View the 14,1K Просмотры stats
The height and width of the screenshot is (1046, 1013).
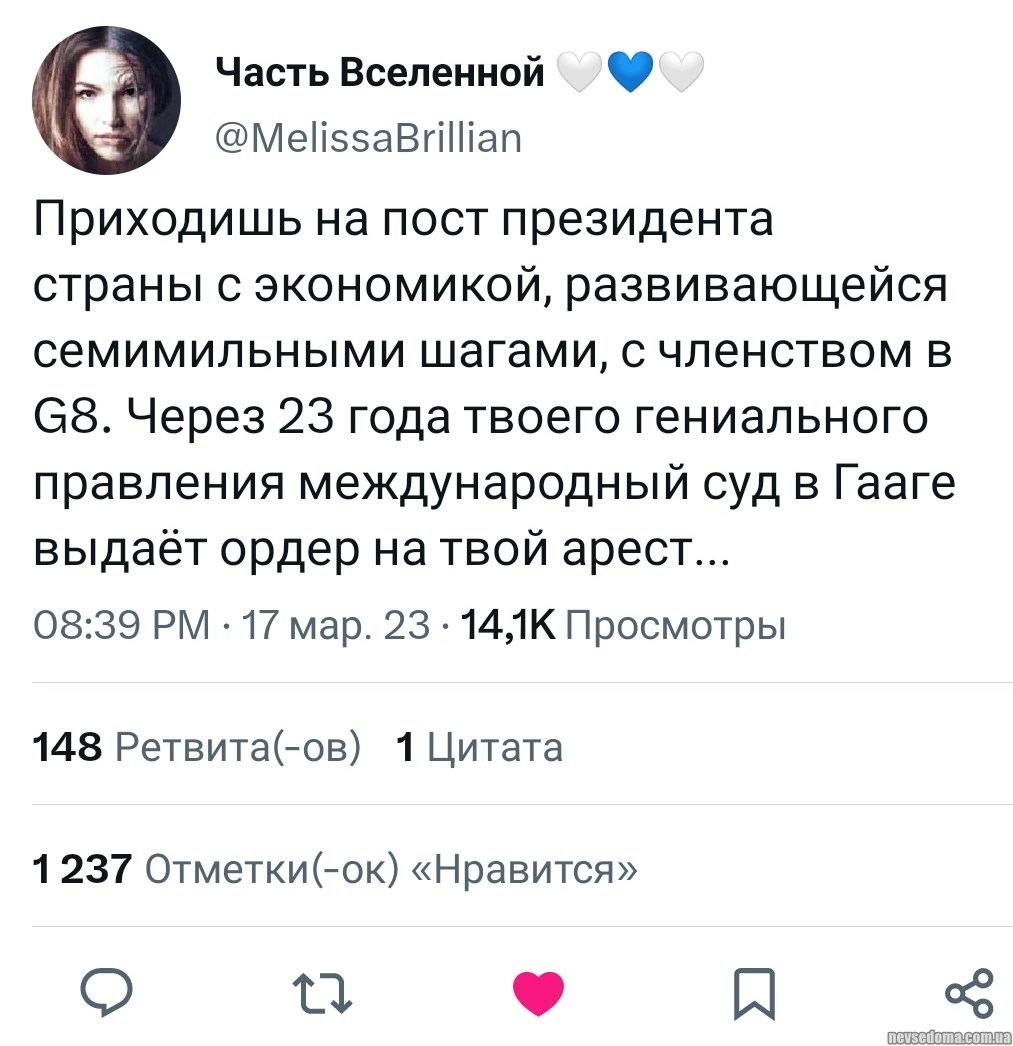(621, 626)
